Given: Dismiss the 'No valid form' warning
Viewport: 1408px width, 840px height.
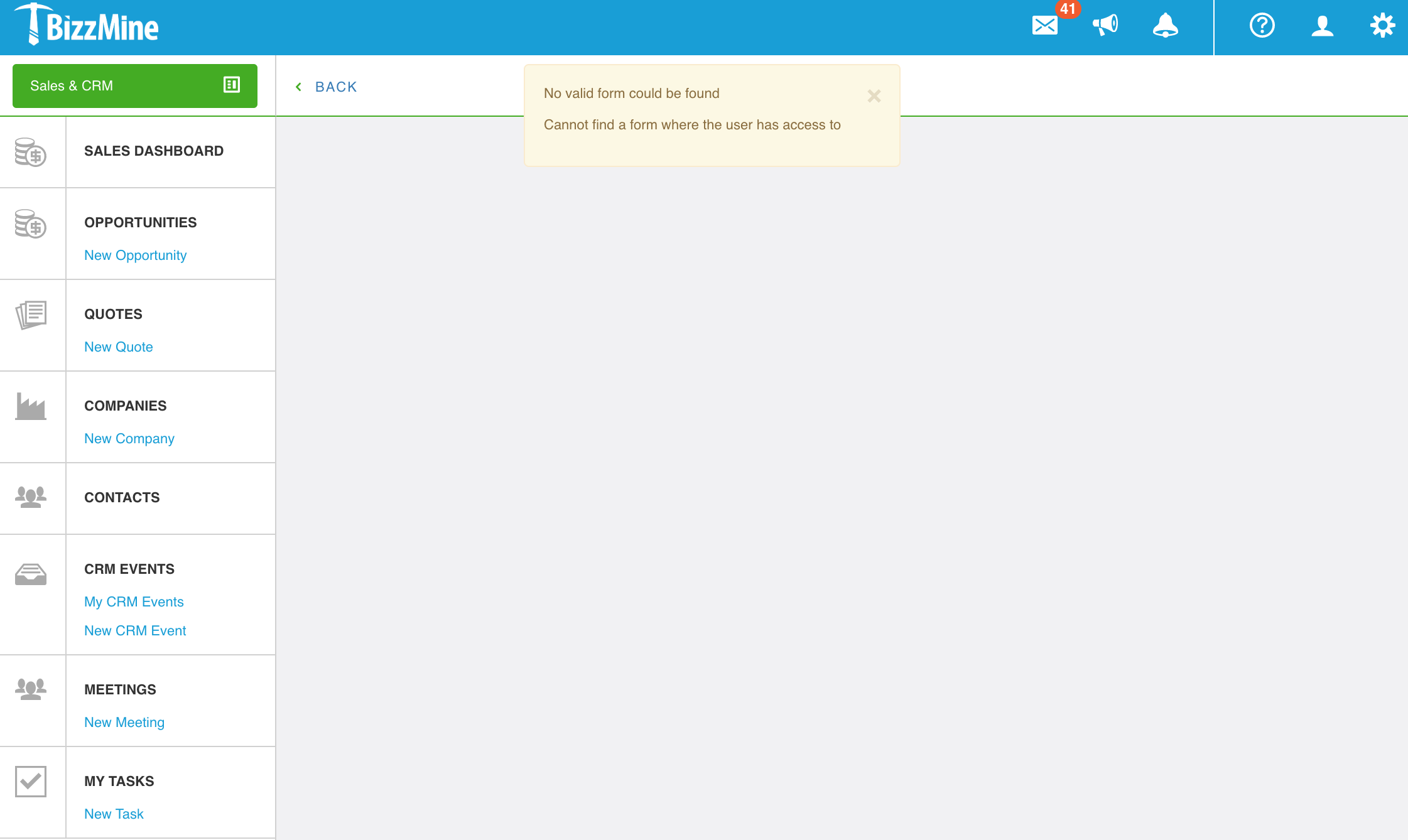Looking at the screenshot, I should [874, 96].
